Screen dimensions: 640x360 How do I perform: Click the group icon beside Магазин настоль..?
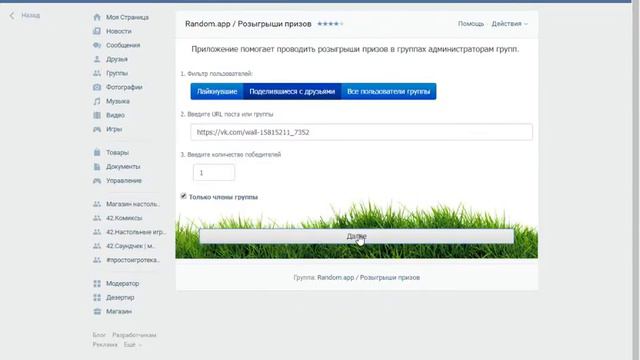click(97, 204)
